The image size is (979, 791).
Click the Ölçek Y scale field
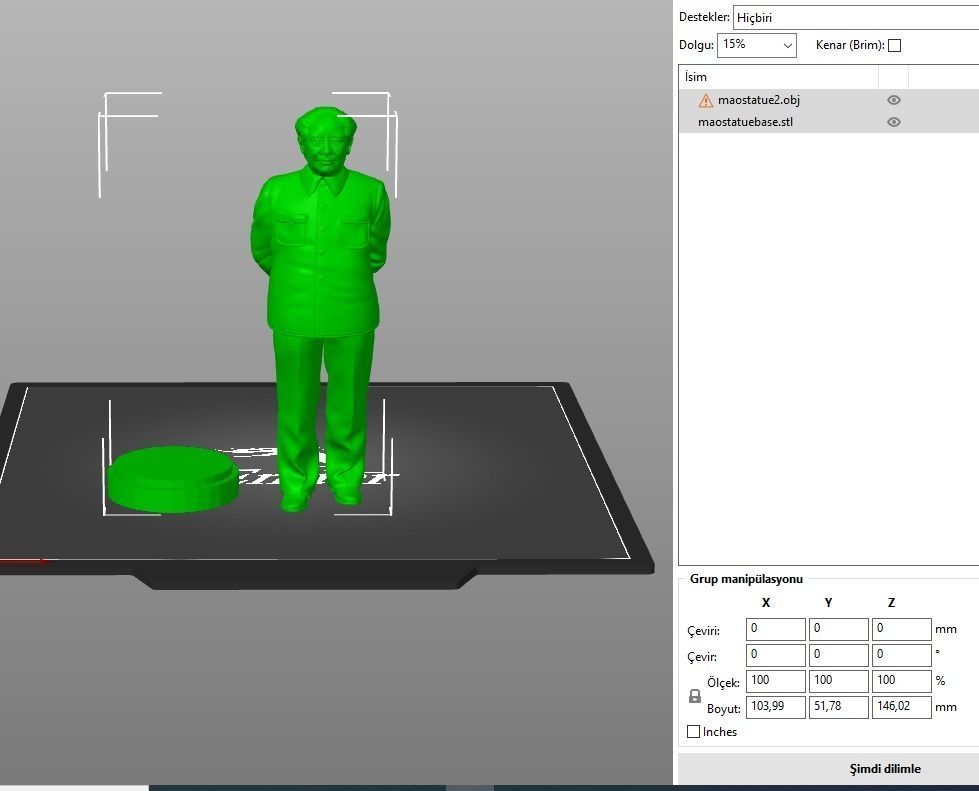pyautogui.click(x=839, y=681)
